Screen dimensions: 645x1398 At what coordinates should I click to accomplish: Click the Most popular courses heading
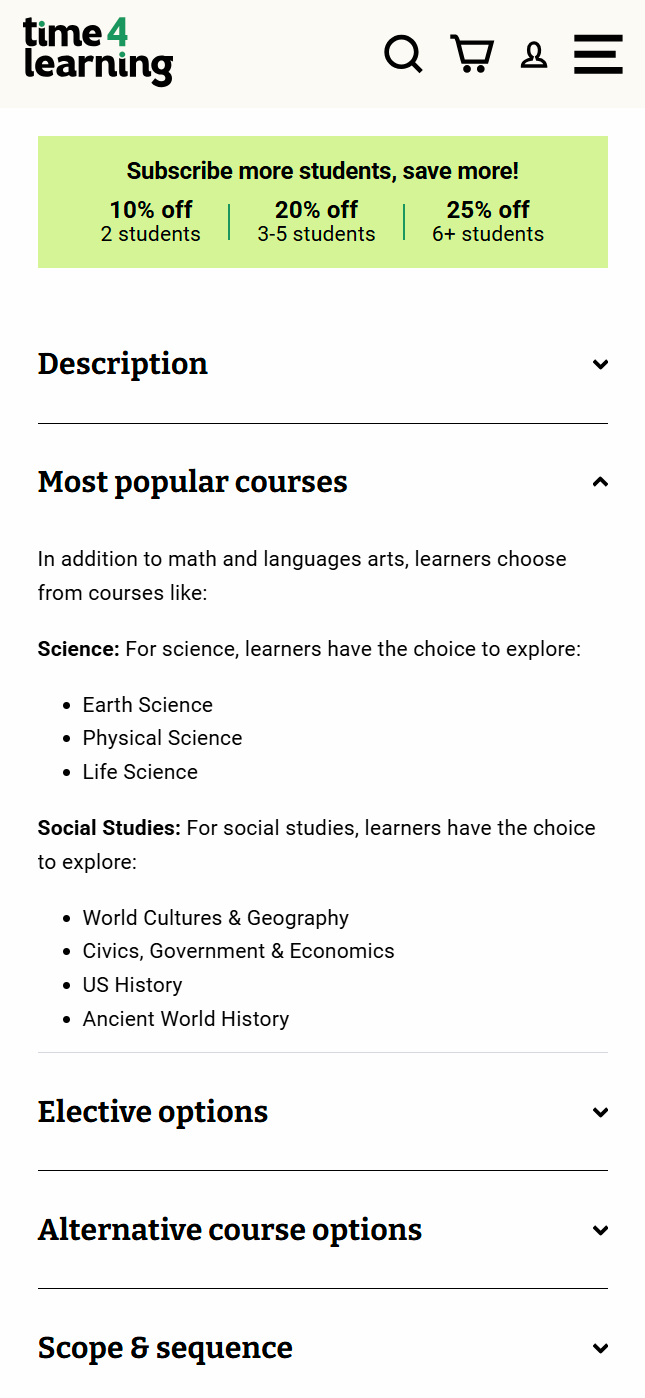point(193,482)
